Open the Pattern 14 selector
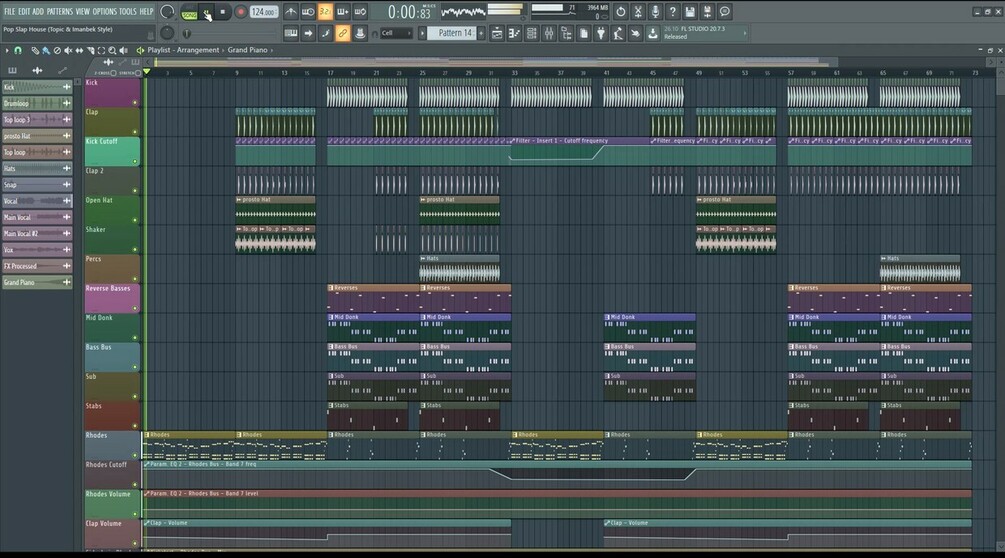 (453, 33)
